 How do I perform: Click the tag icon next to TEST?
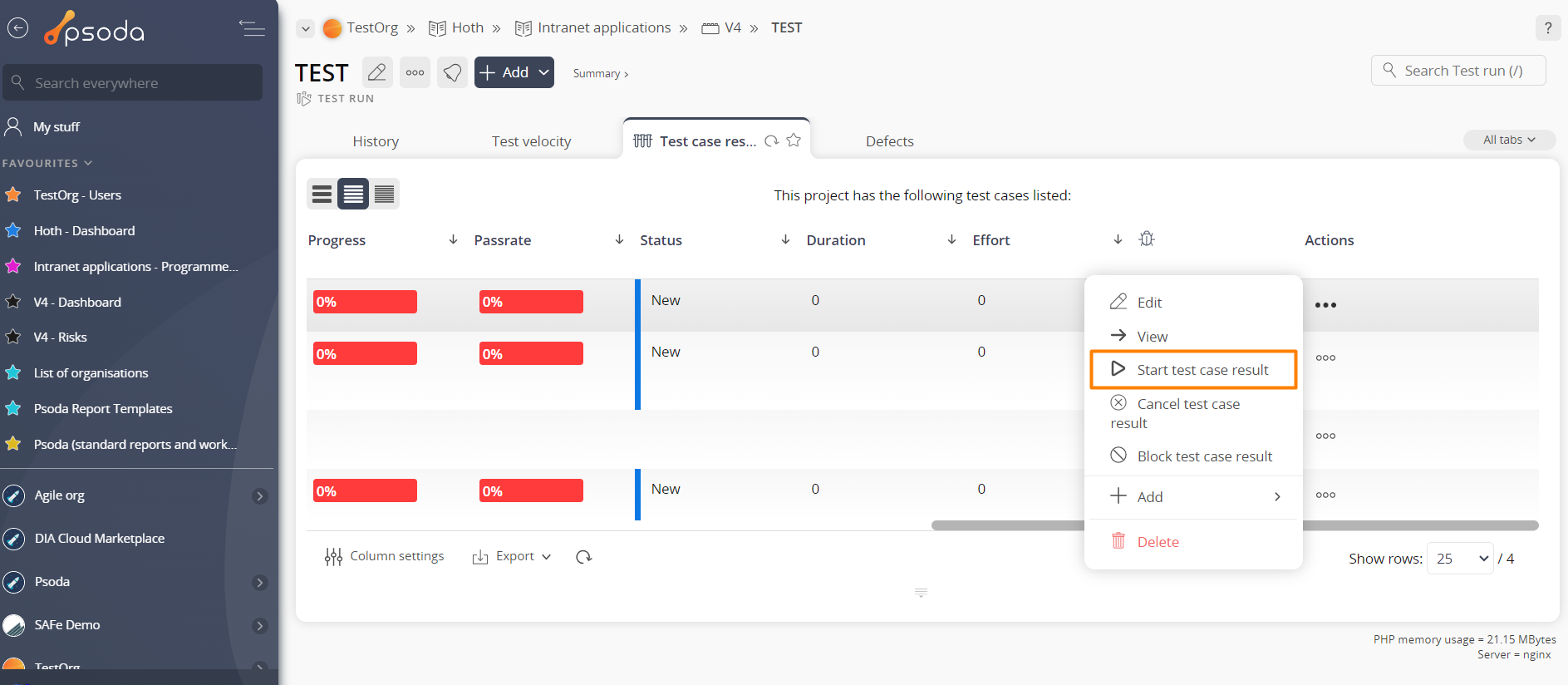click(x=452, y=72)
